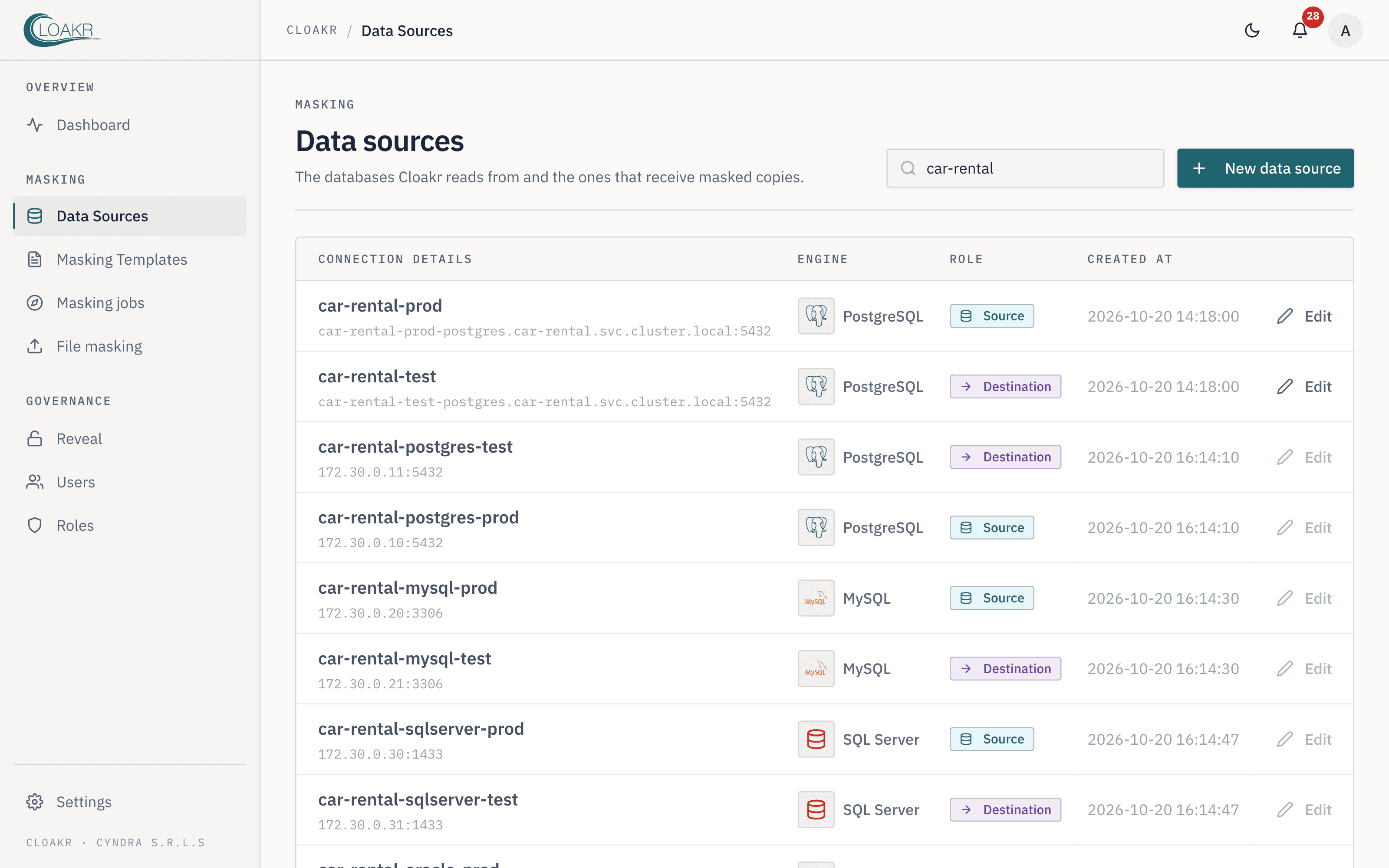Edit car-rental-sqlserver-test row
This screenshot has width=1389, height=868.
coord(1304,809)
